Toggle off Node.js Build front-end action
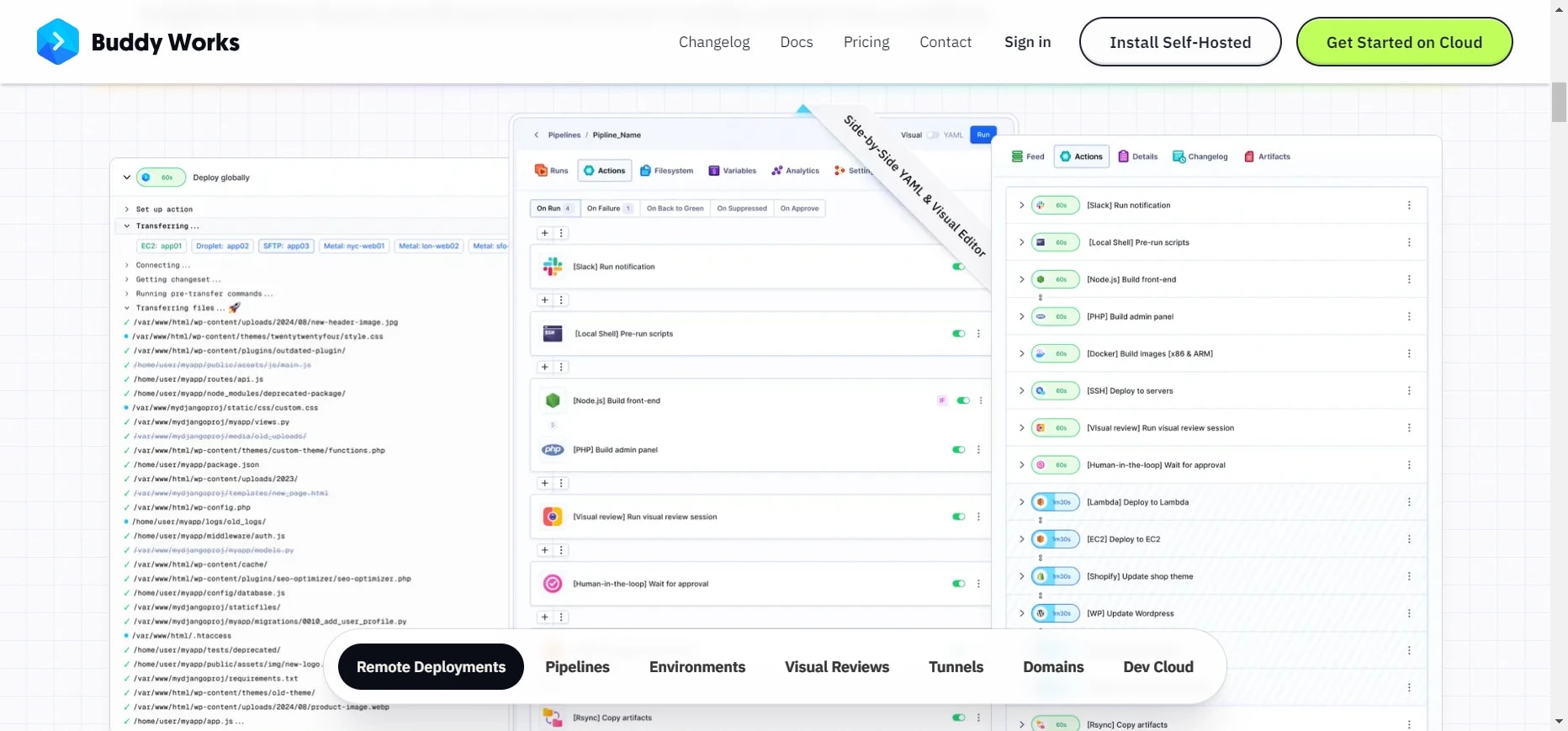Screen dimensions: 1568x731 click(x=963, y=400)
